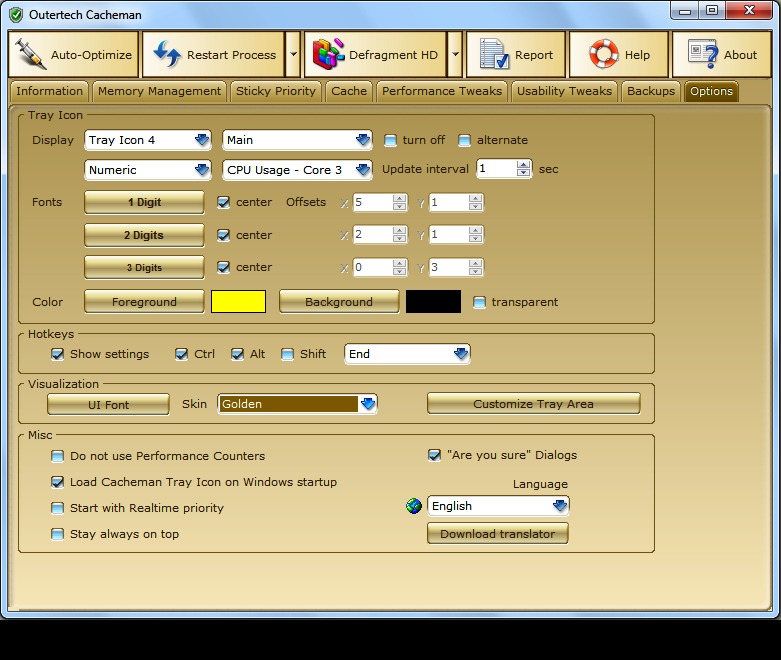
Task: Select the Options tab
Action: (711, 91)
